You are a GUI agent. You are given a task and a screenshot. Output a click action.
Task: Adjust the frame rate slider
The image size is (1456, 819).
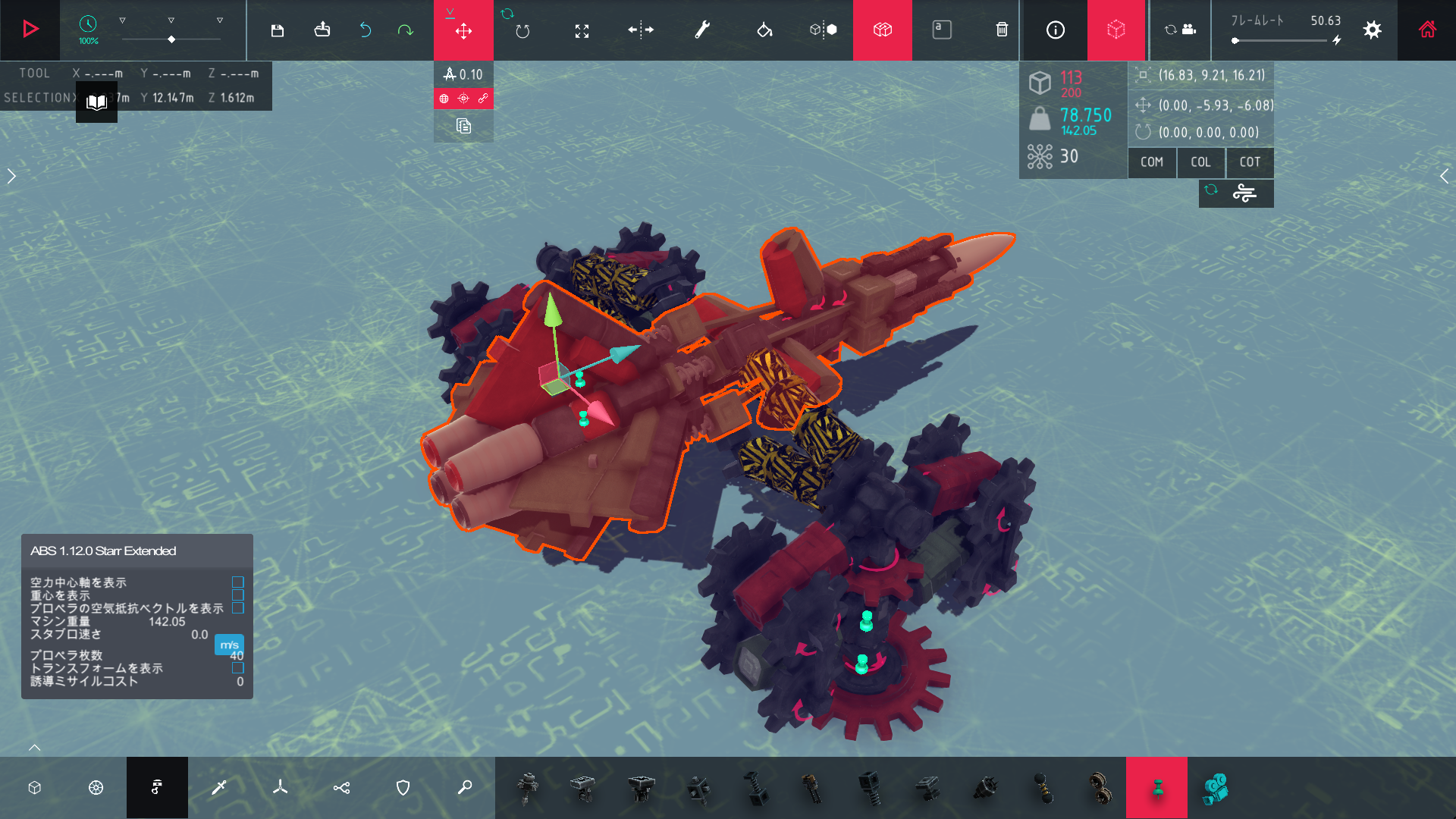[x=1236, y=41]
